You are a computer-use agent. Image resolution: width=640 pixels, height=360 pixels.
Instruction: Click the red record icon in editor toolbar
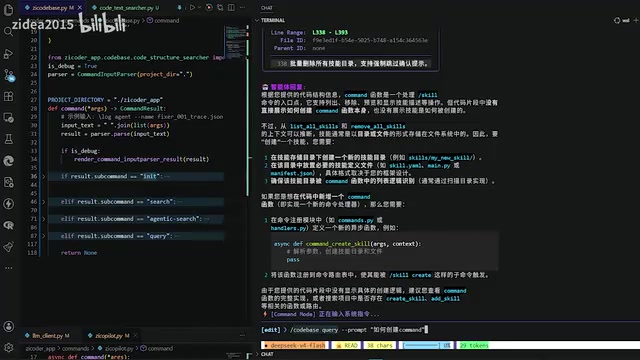(209, 7)
